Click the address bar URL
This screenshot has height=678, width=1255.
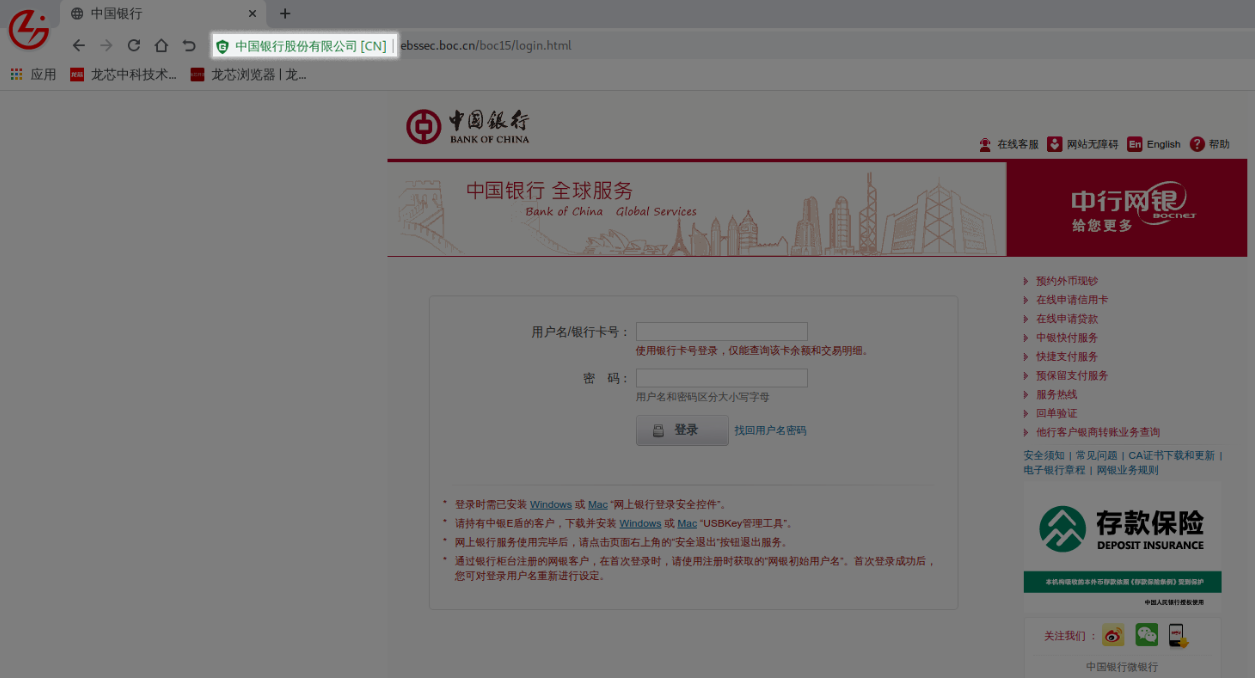[x=486, y=46]
